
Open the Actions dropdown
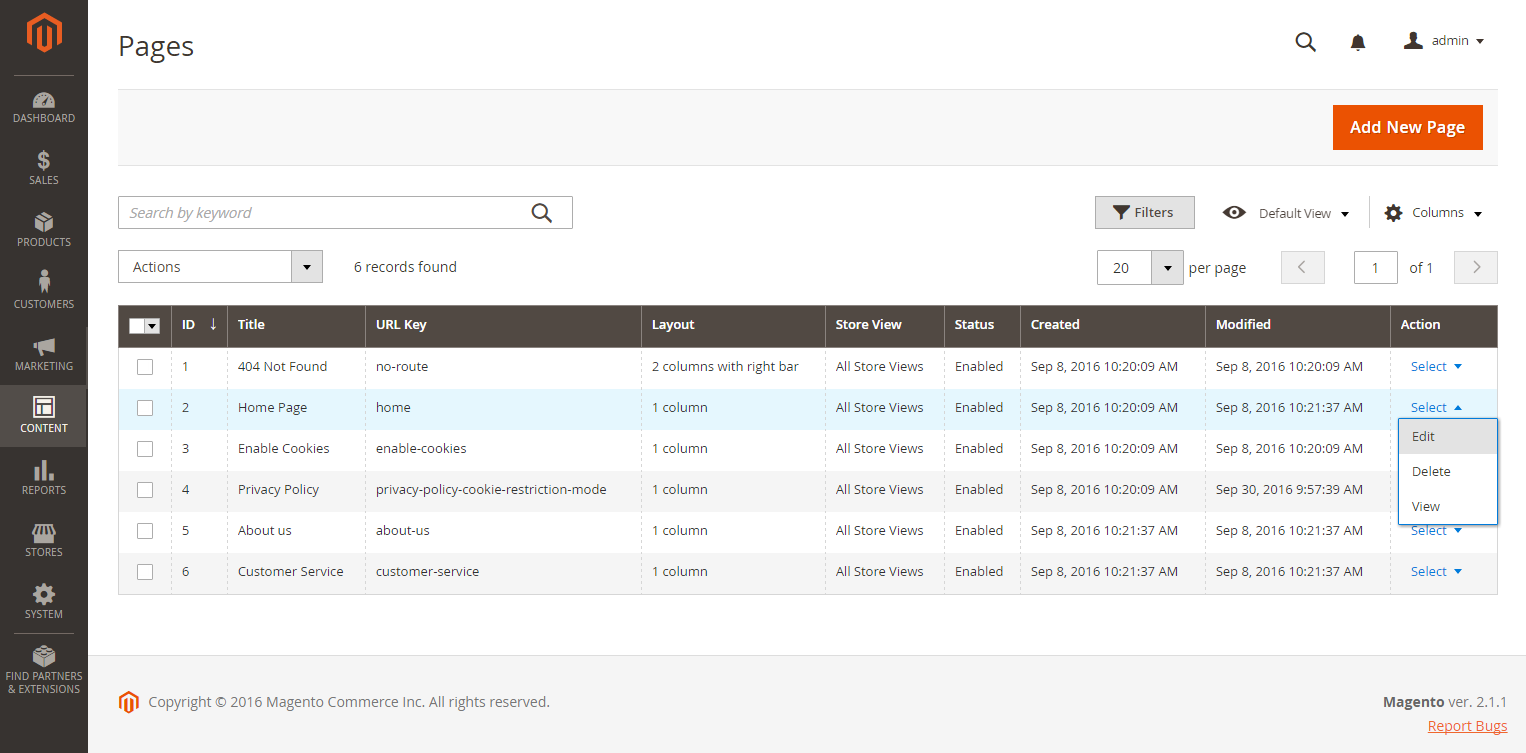220,267
